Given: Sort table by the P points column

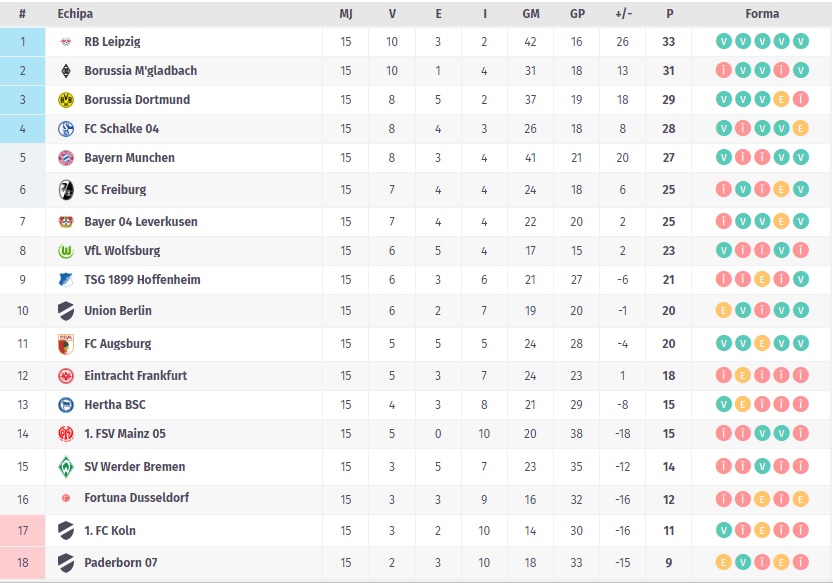Looking at the screenshot, I should click(x=669, y=14).
